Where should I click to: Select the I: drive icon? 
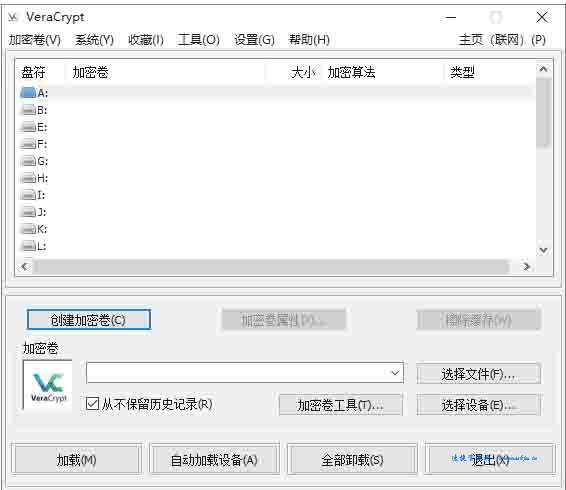(x=29, y=195)
